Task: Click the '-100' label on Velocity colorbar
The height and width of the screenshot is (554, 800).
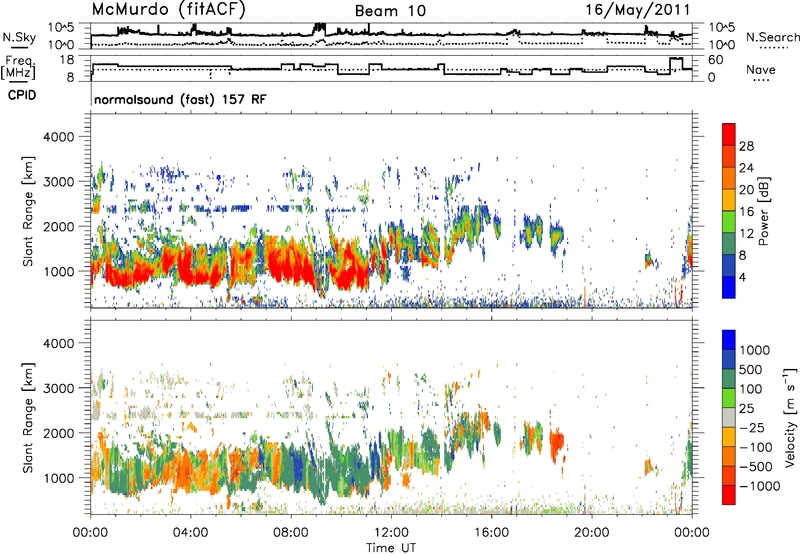Action: click(x=756, y=447)
